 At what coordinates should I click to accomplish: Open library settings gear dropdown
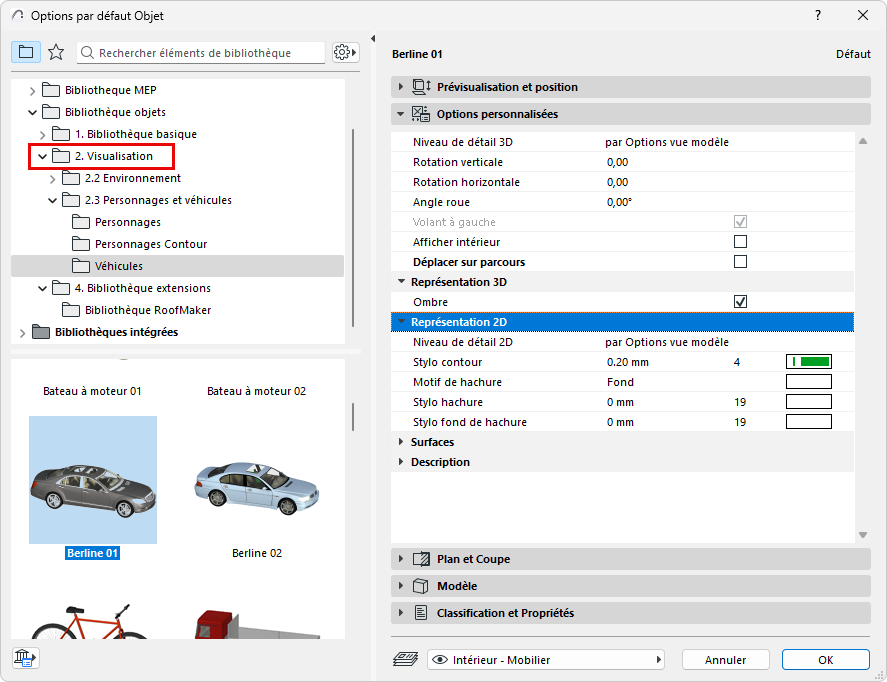click(345, 52)
